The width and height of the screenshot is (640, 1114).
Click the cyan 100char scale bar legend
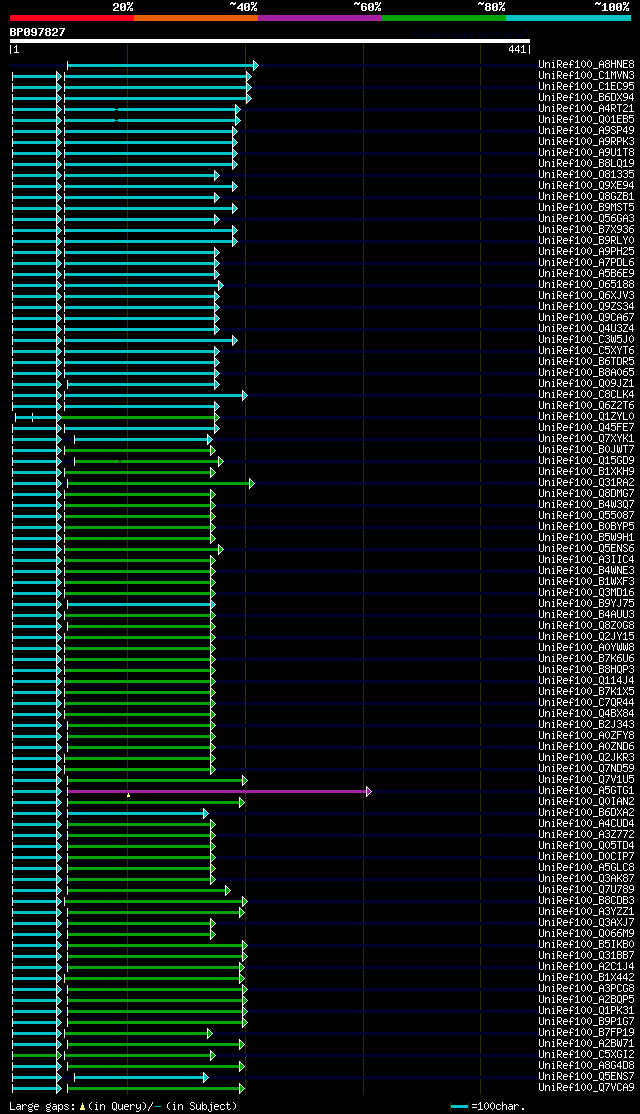460,1106
